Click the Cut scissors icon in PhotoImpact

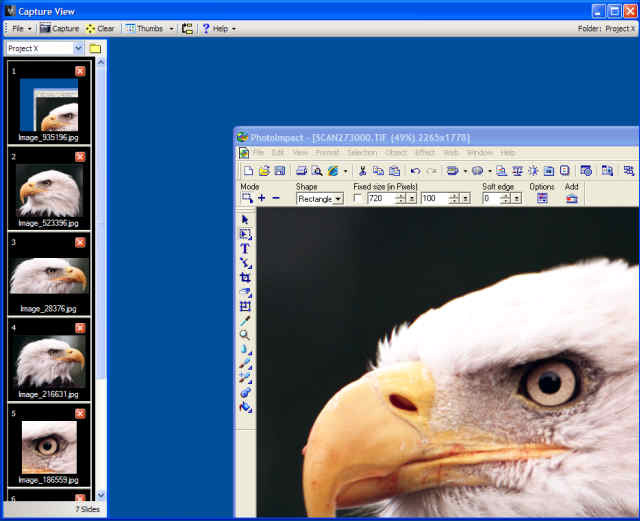[362, 171]
